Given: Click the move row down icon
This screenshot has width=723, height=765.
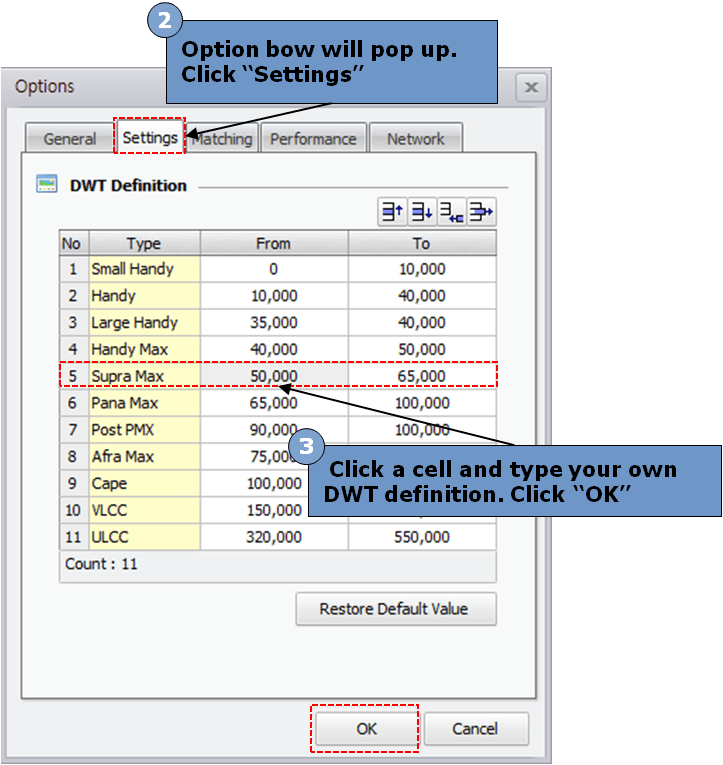Looking at the screenshot, I should click(x=422, y=212).
